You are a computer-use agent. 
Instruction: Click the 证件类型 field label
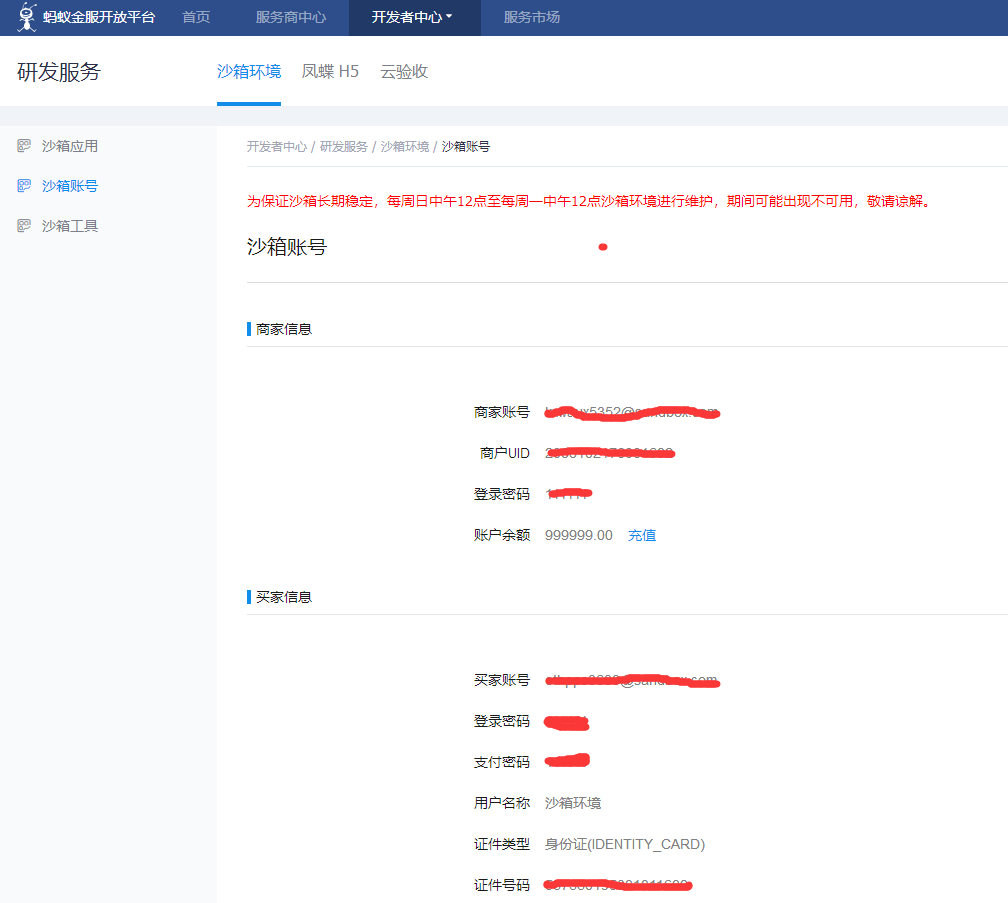coord(502,845)
